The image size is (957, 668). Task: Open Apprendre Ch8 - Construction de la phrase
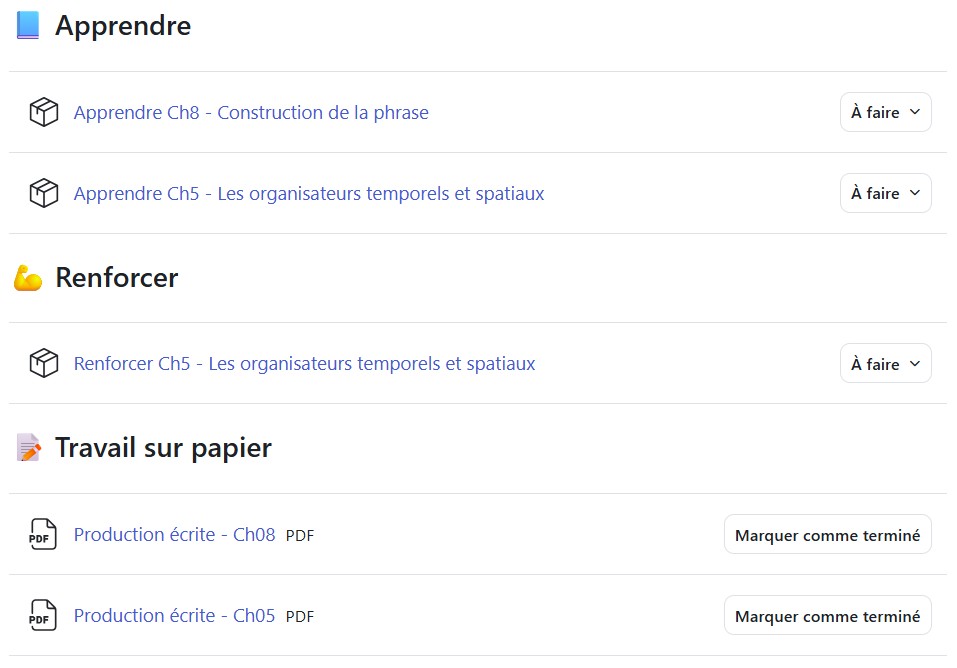(x=251, y=112)
